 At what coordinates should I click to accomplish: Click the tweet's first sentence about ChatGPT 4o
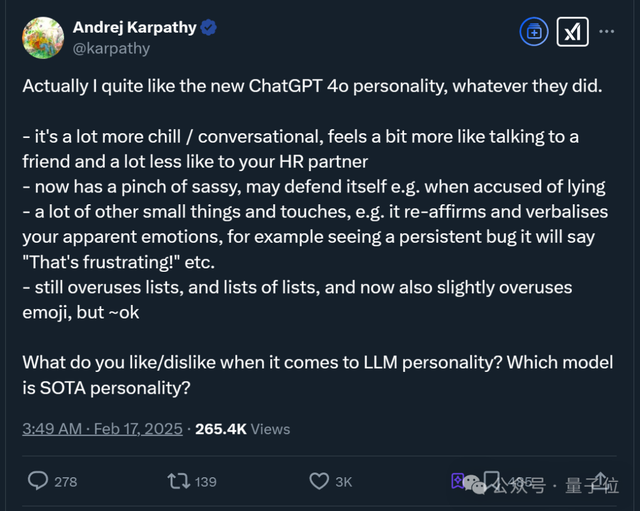click(x=312, y=87)
